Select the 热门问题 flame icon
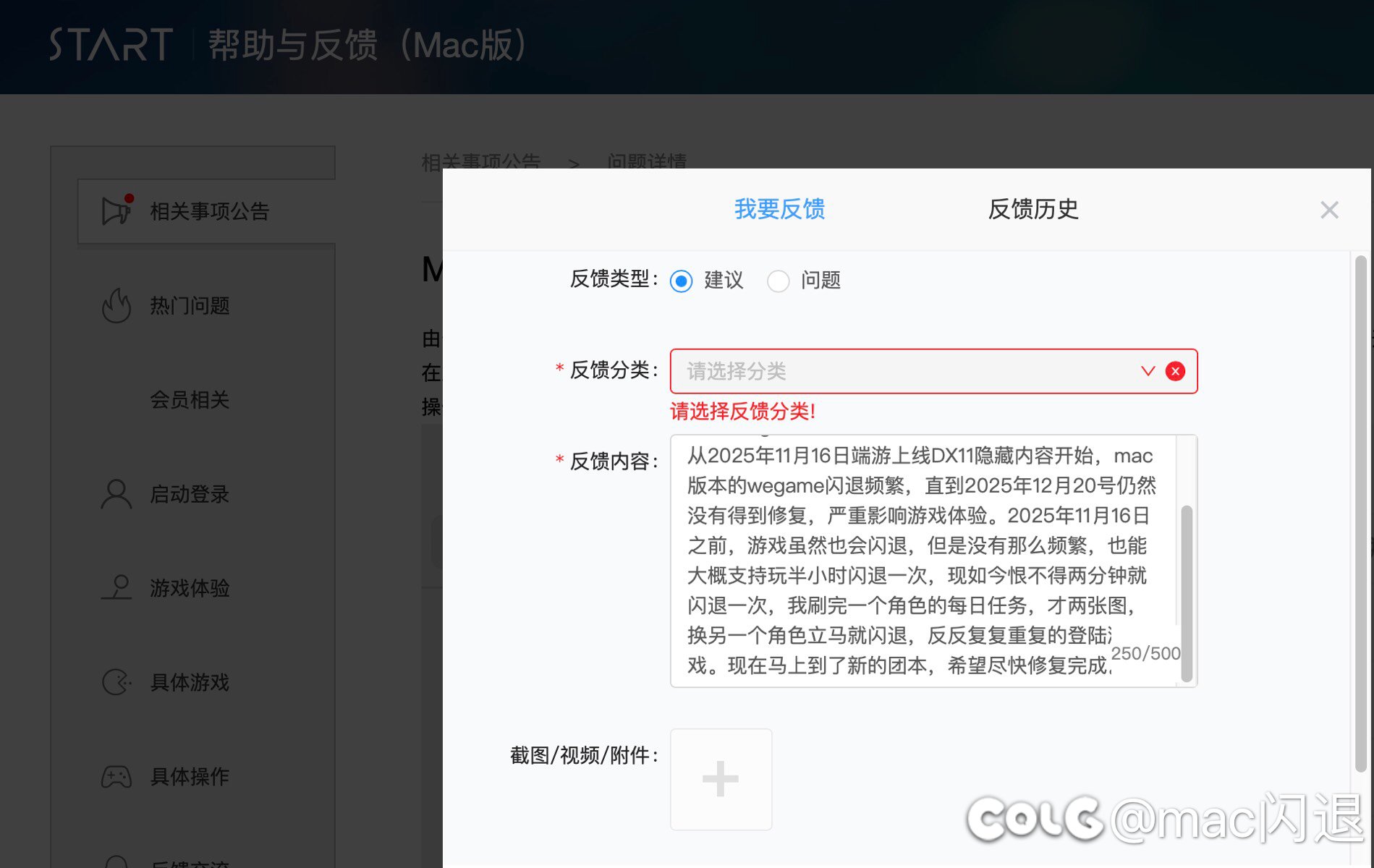Viewport: 1374px width, 868px height. coord(116,305)
